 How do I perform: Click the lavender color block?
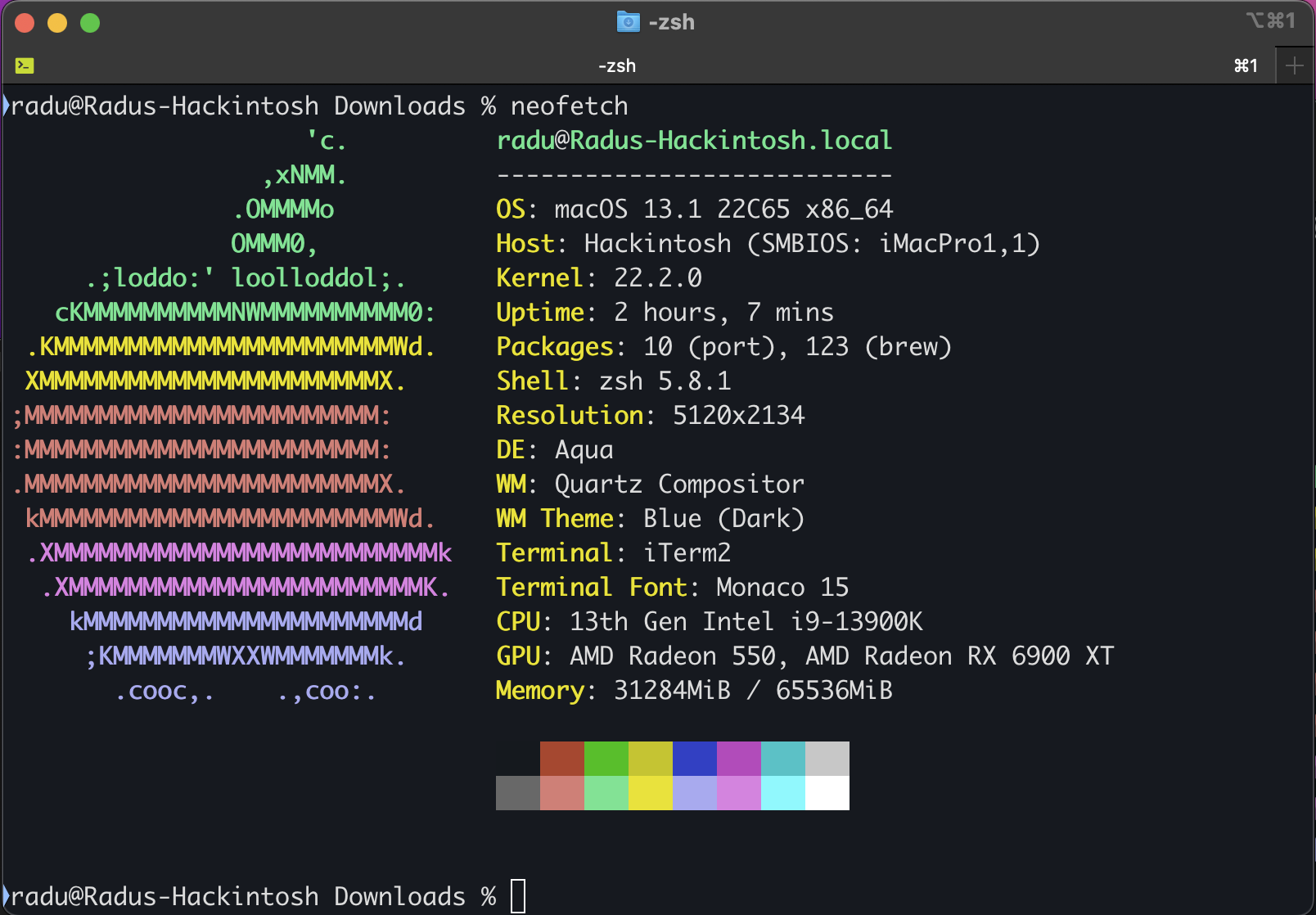pos(695,793)
